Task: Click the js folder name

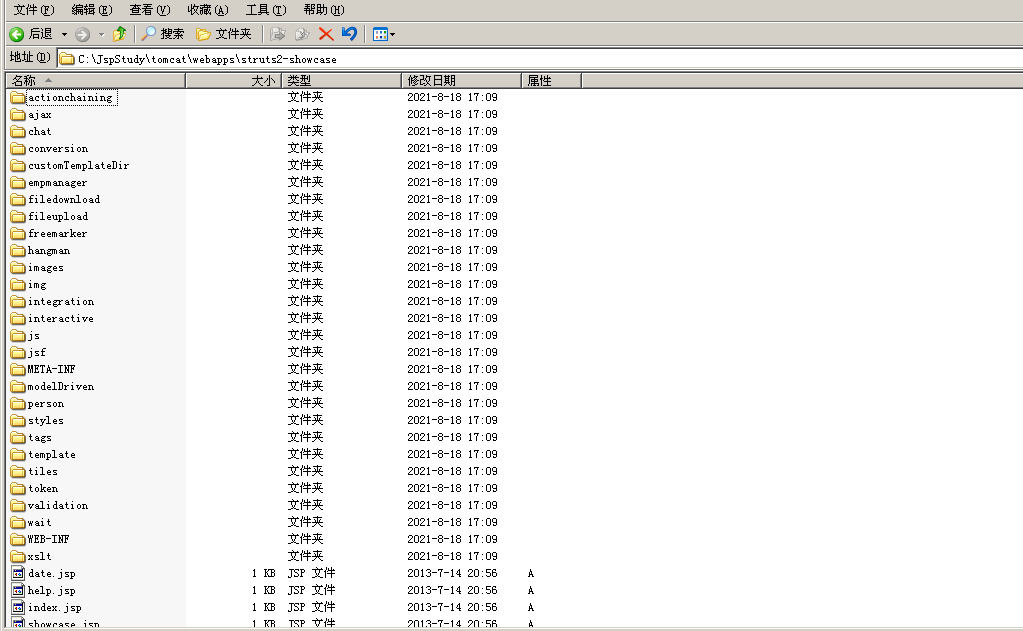Action: [34, 336]
